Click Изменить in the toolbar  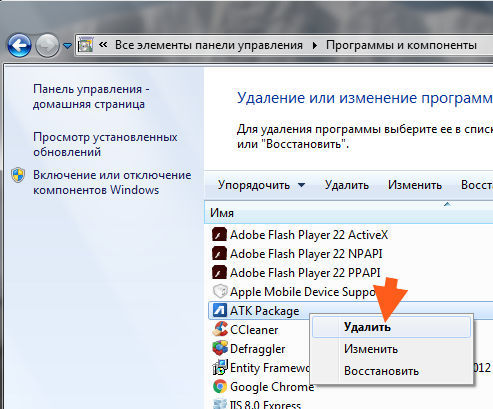415,185
